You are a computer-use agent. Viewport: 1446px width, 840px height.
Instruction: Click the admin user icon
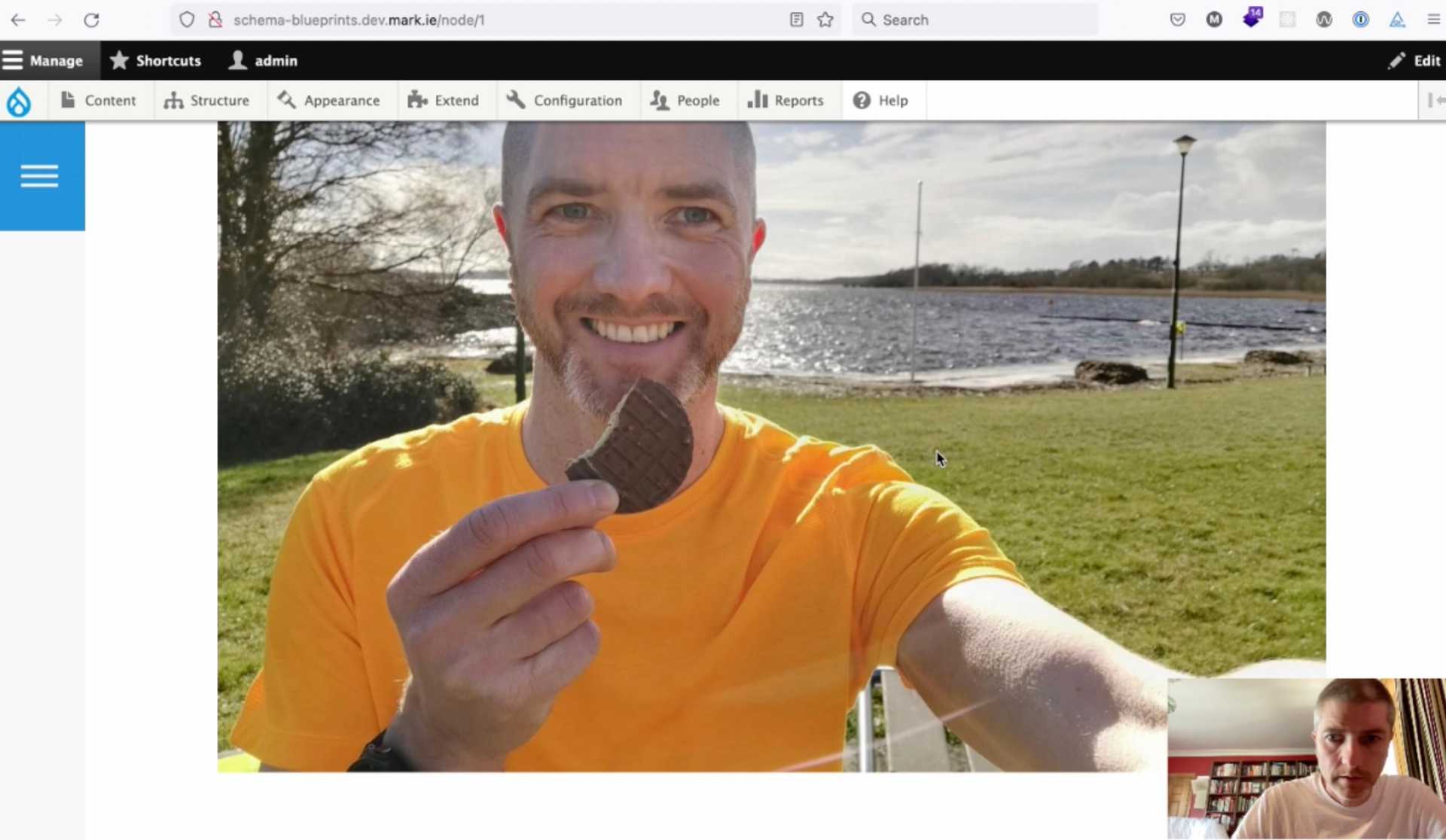point(237,60)
